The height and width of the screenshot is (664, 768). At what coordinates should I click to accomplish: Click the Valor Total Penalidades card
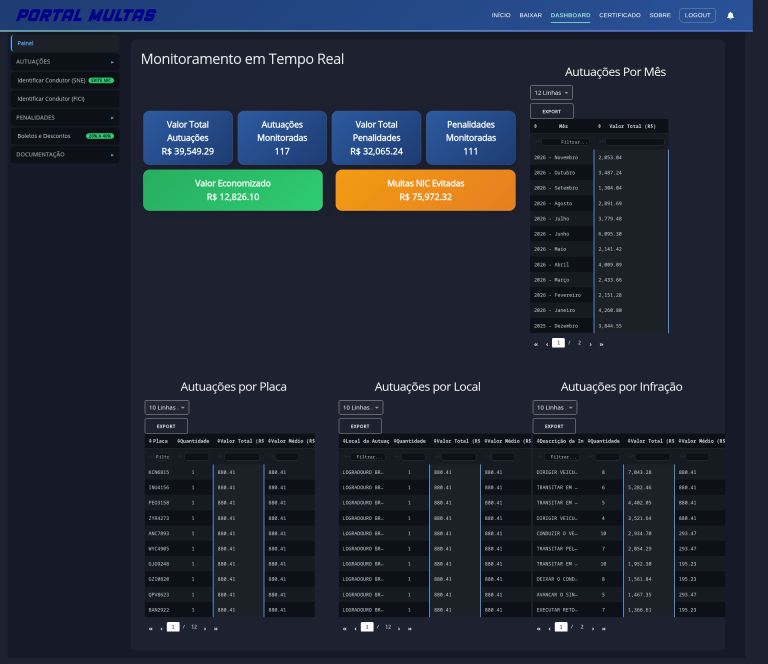click(x=376, y=138)
